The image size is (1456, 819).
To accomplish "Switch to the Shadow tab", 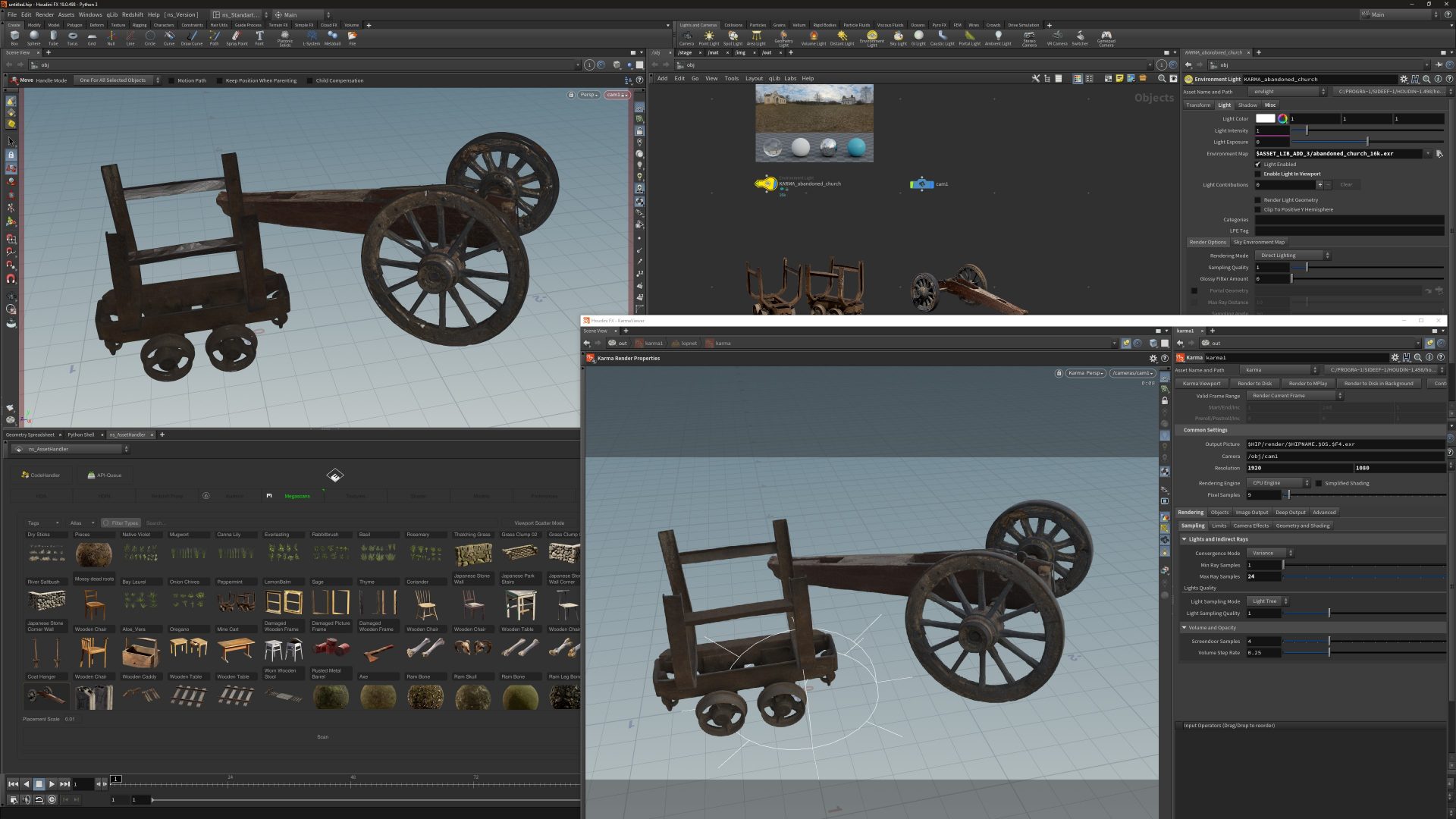I will tap(1247, 105).
